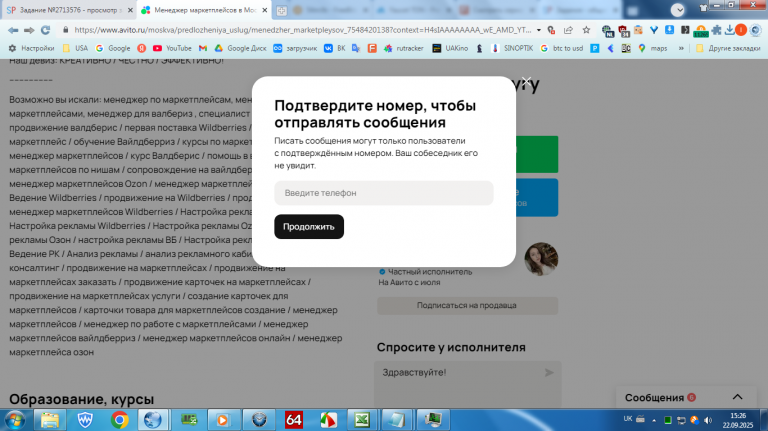768x431 pixels.
Task: Go forward with browser forward arrow
Action: click(x=29, y=30)
